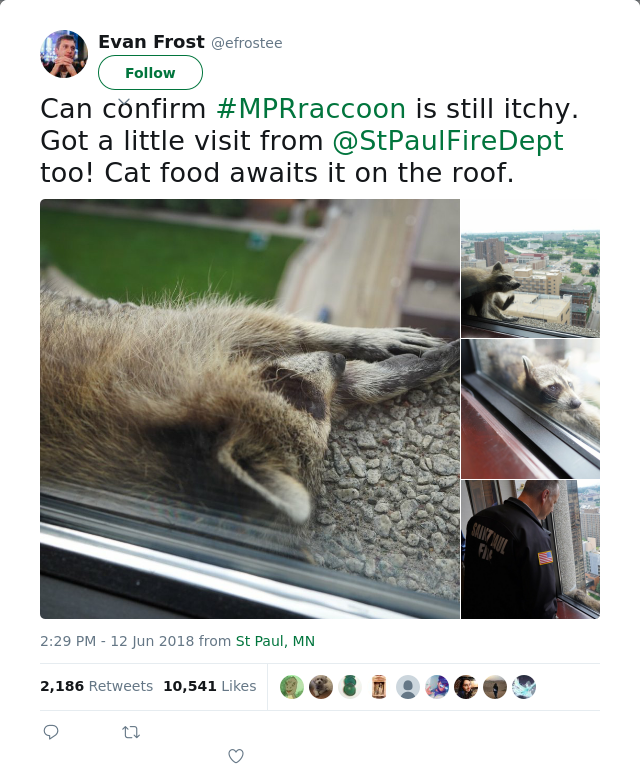The image size is (640, 772).
Task: Open the last liker avatar in the row
Action: point(524,687)
